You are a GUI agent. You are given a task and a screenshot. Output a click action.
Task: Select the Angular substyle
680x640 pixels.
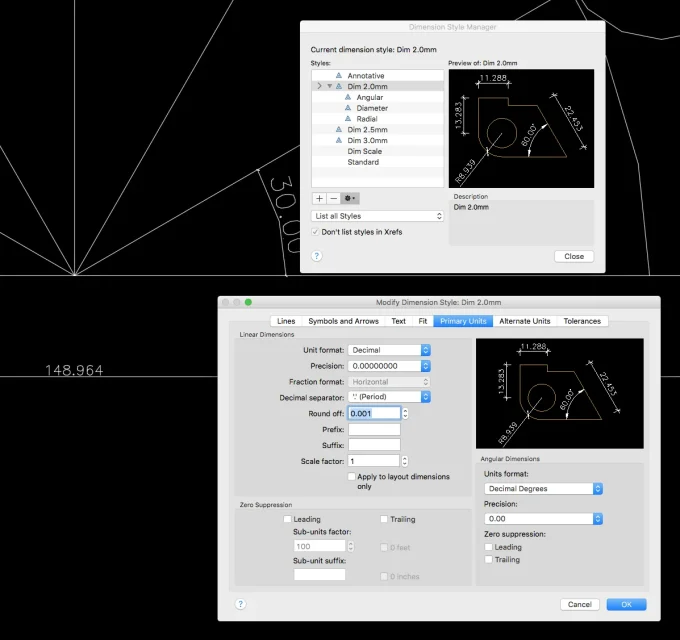[377, 97]
